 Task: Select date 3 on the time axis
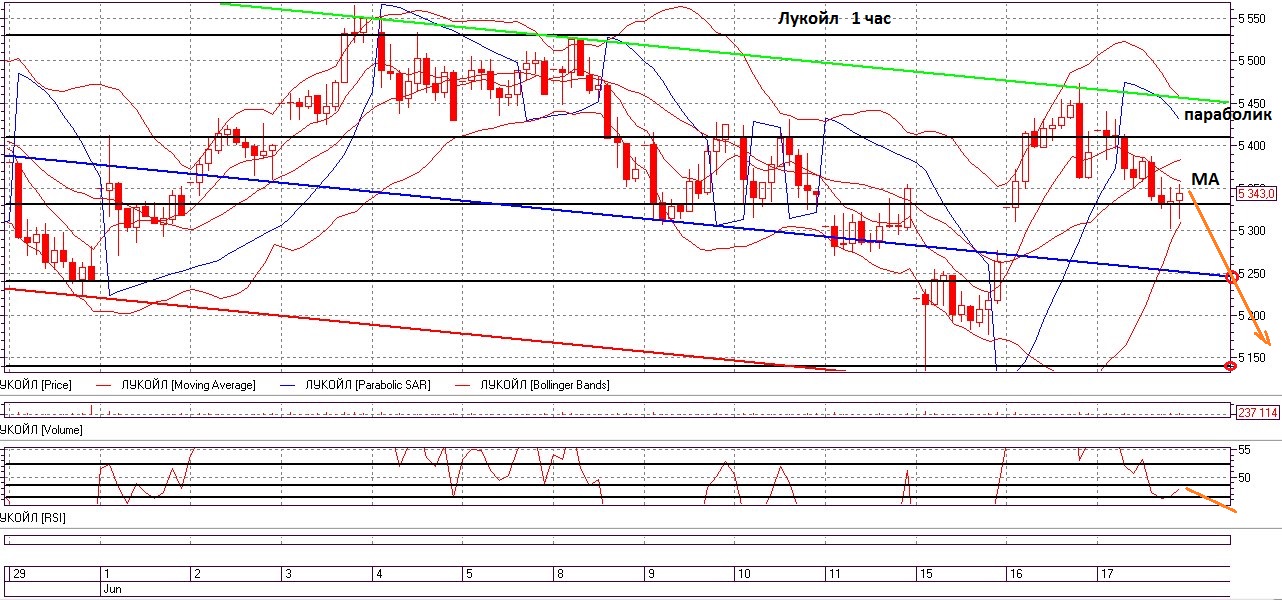click(288, 574)
